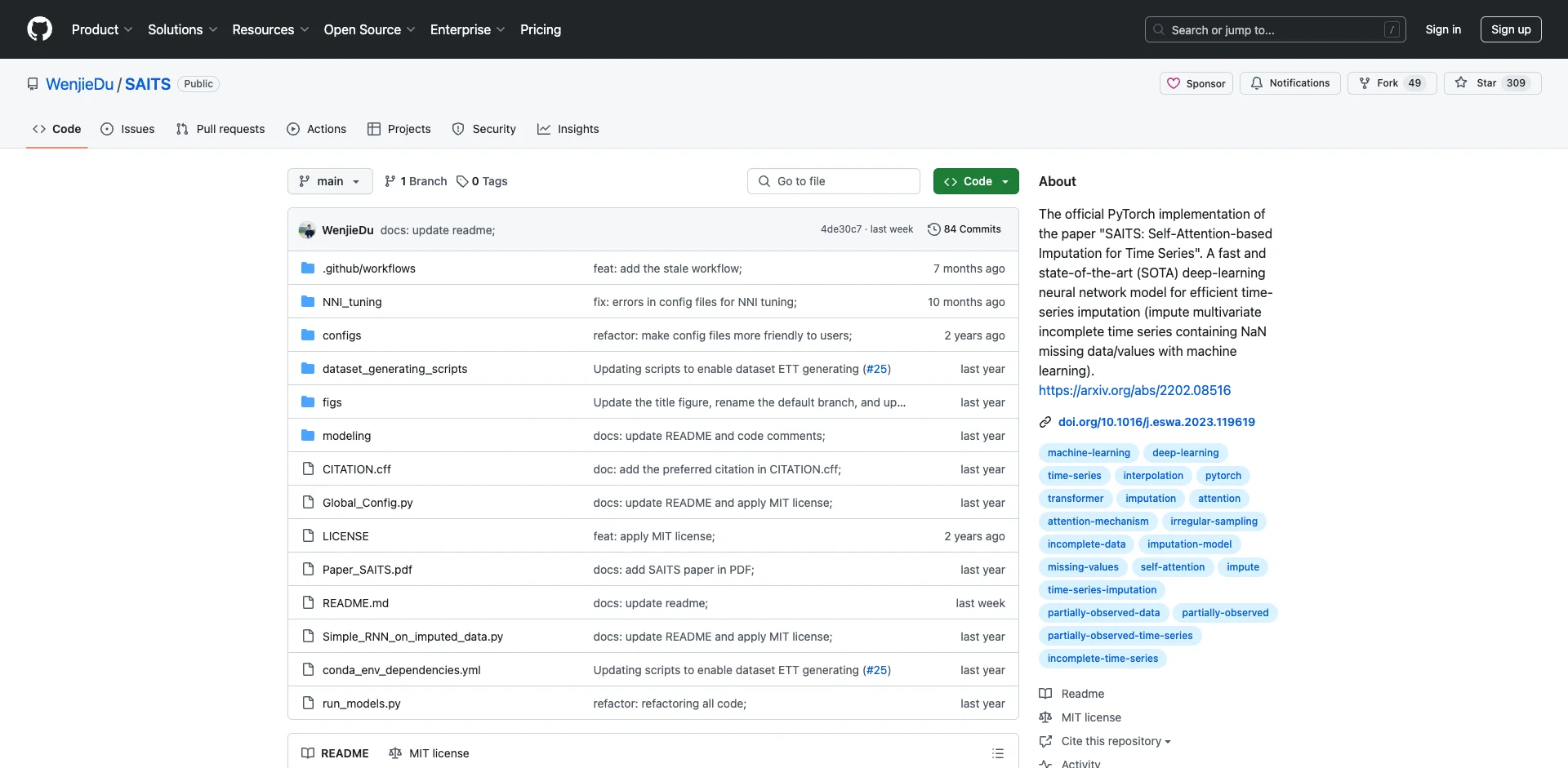Switch to the Pull requests tab
This screenshot has height=768, width=1568.
click(x=220, y=129)
